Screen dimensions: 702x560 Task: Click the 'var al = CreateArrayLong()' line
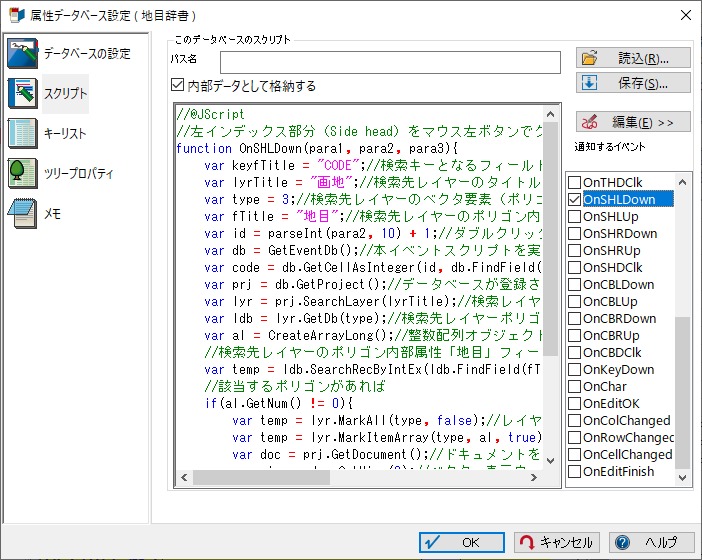373,335
